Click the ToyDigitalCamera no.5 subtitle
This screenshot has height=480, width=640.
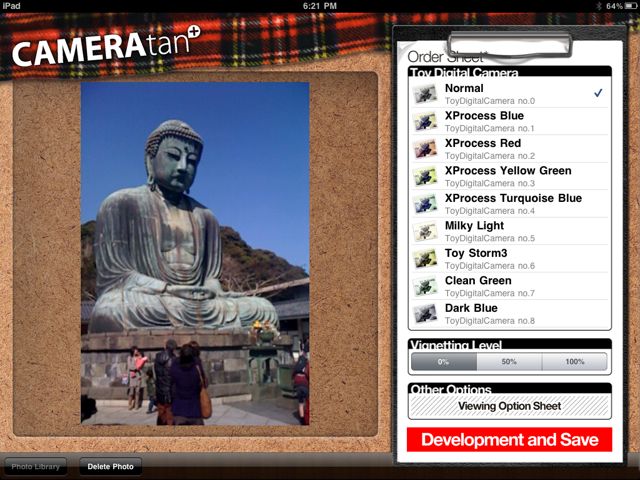(490, 238)
